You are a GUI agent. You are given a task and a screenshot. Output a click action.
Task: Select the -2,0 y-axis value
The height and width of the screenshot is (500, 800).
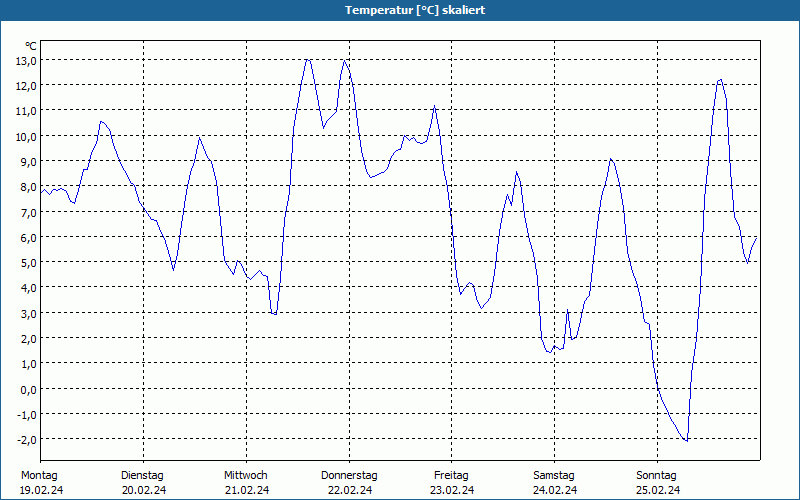coord(27,440)
